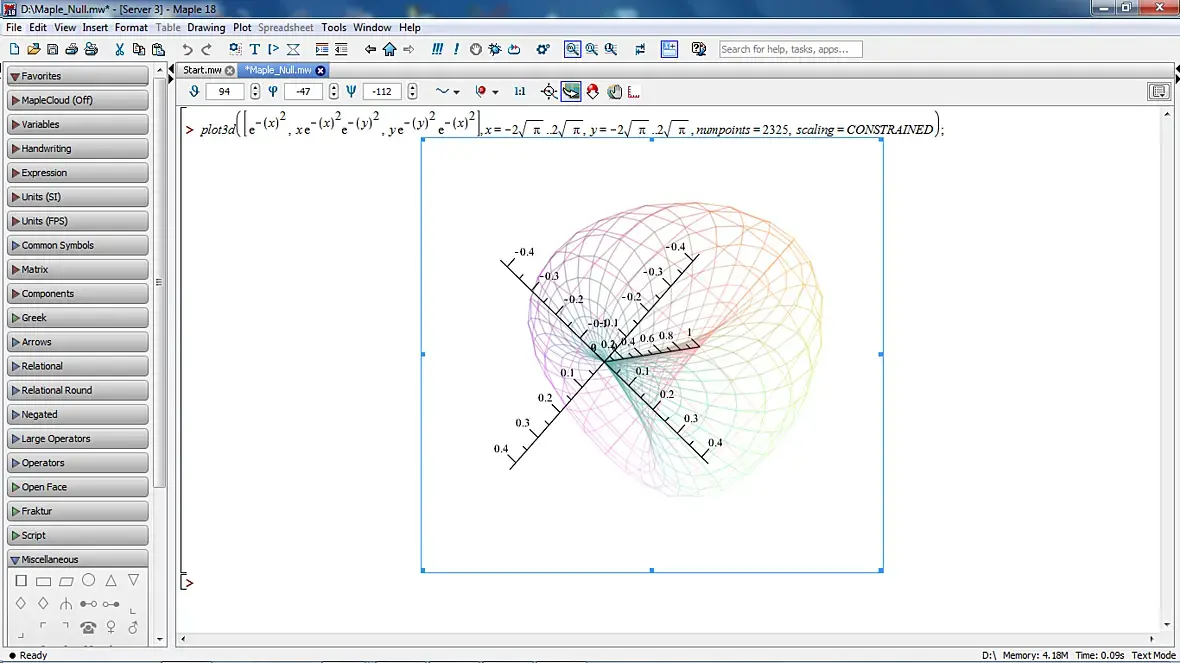
Task: Click the Home navigation icon
Action: click(389, 49)
